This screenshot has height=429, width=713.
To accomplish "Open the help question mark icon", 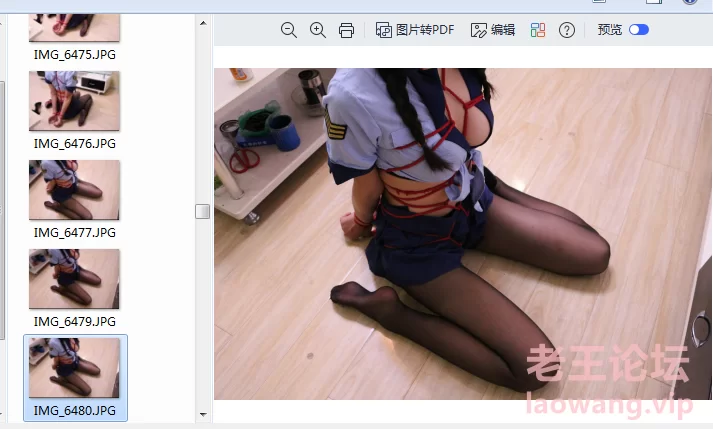I will (567, 30).
